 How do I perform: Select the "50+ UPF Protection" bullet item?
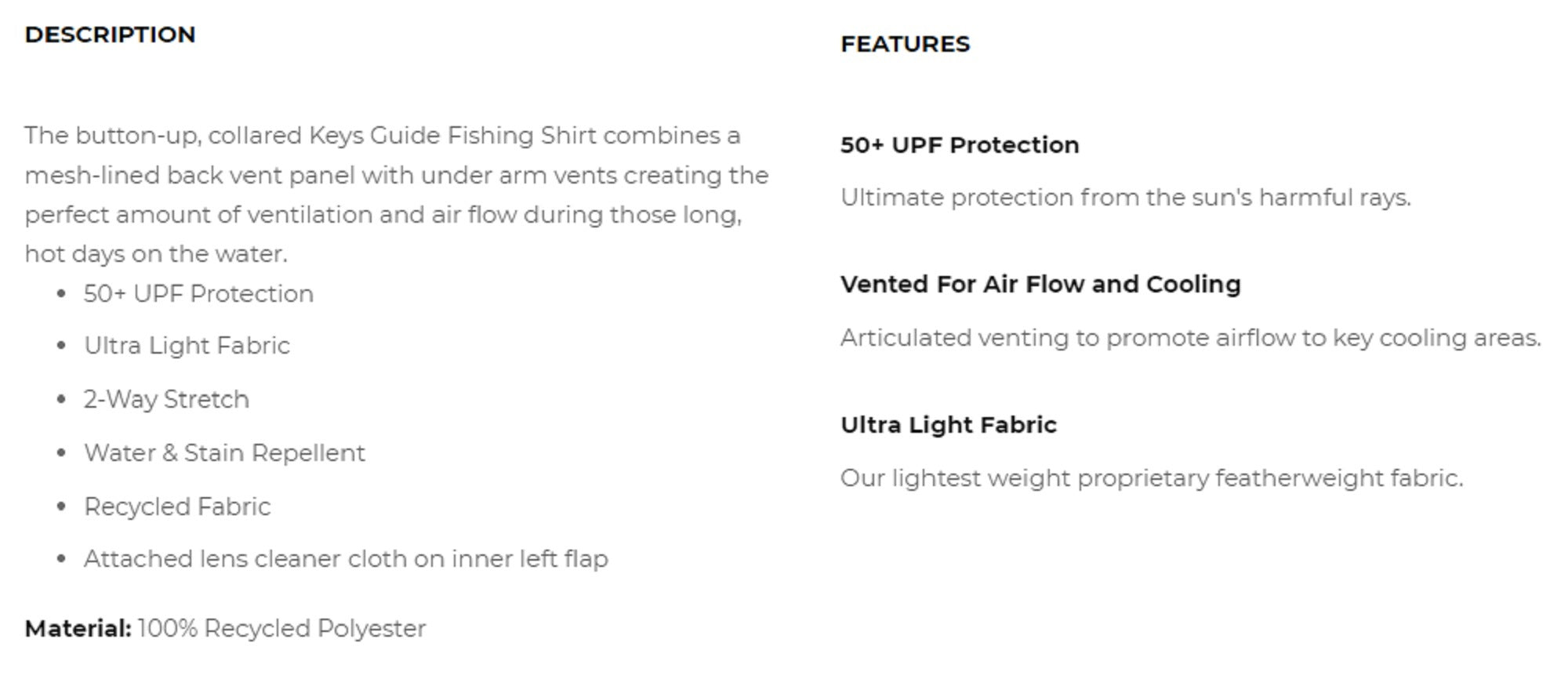(198, 294)
